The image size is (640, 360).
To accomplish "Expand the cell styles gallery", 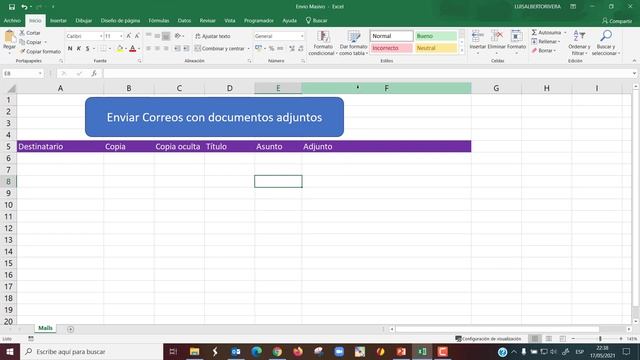I will [462, 51].
